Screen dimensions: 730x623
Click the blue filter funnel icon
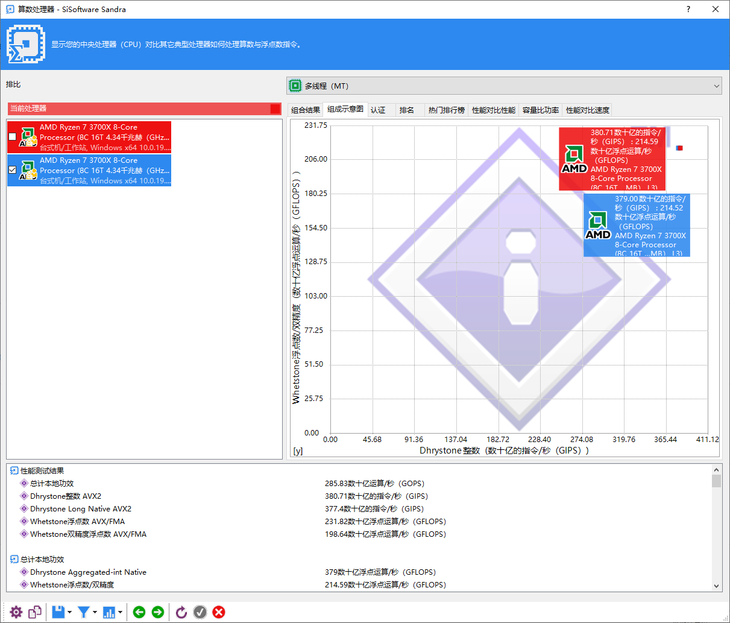83,612
